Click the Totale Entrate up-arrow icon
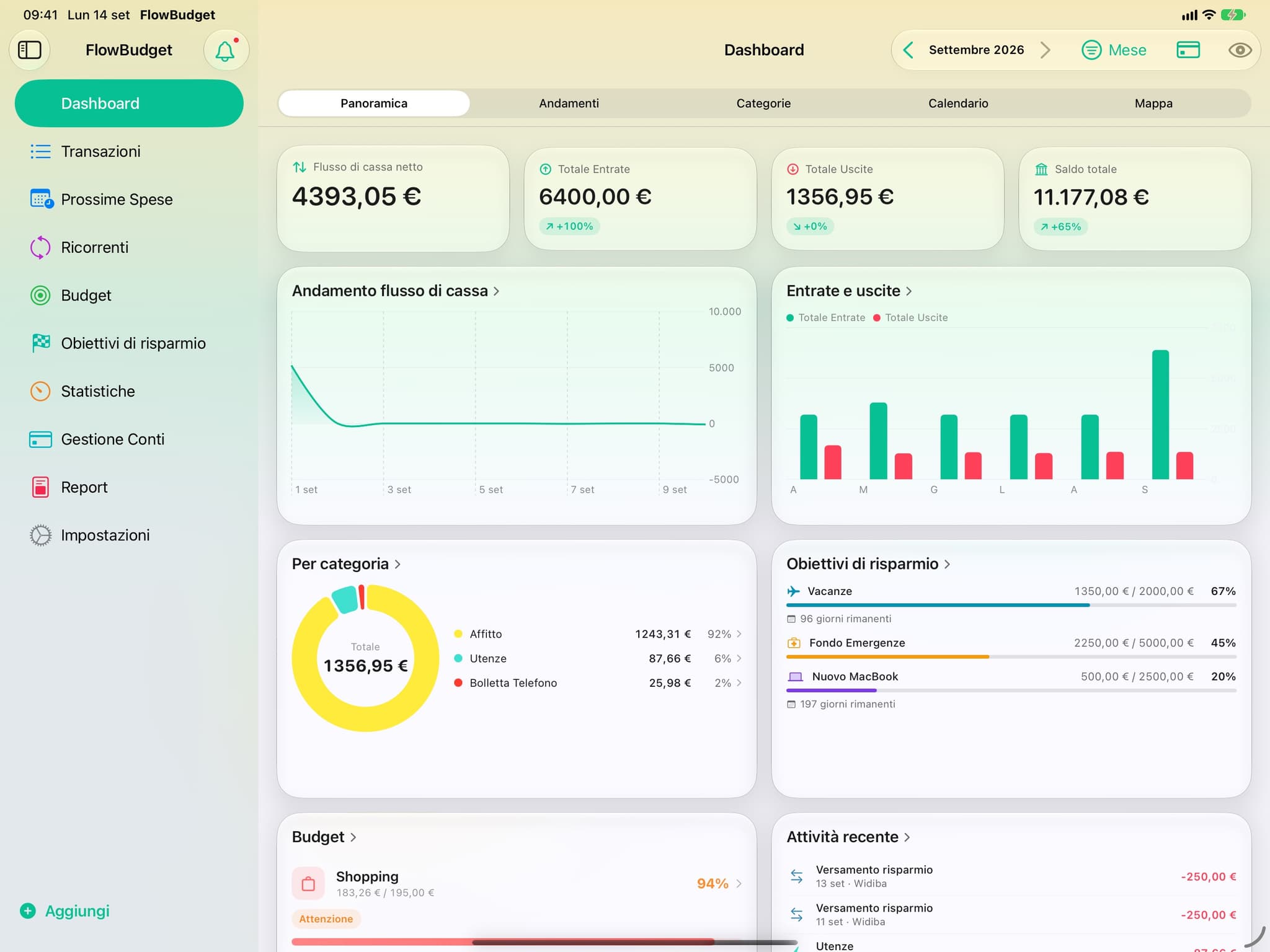Image resolution: width=1270 pixels, height=952 pixels. [546, 169]
